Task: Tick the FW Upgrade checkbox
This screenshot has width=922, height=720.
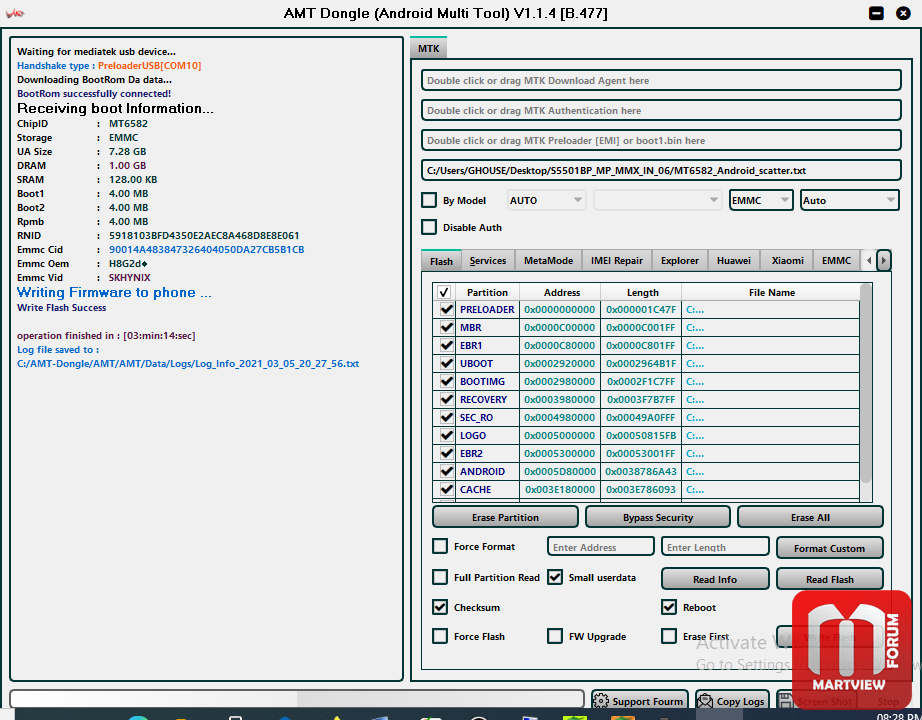Action: [x=554, y=636]
